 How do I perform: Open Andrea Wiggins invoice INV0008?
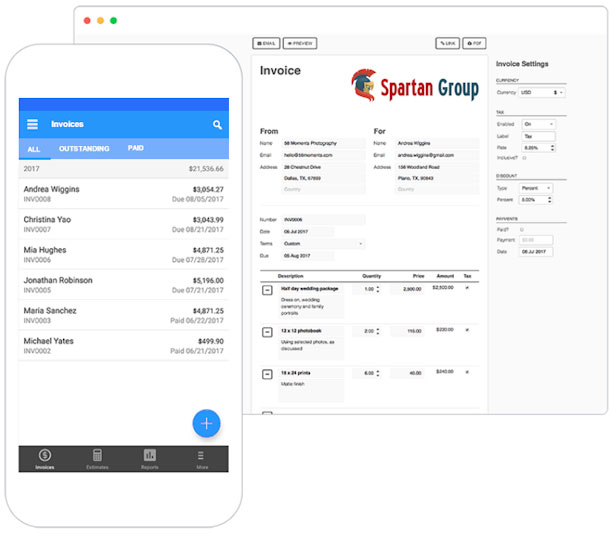(124, 194)
